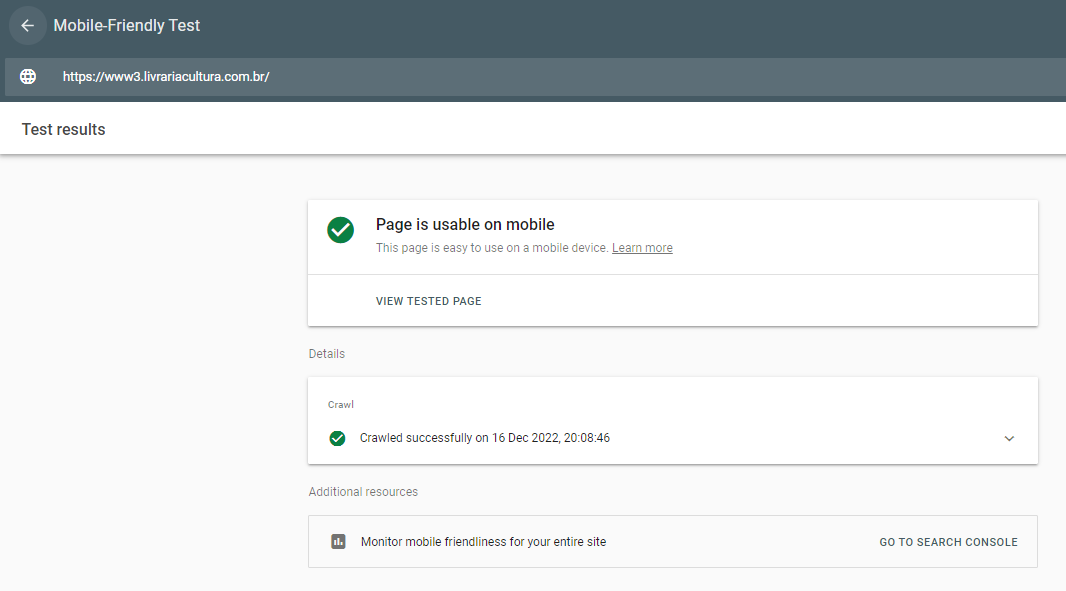This screenshot has width=1066, height=591.
Task: Click the tested URL field
Action: tap(165, 76)
